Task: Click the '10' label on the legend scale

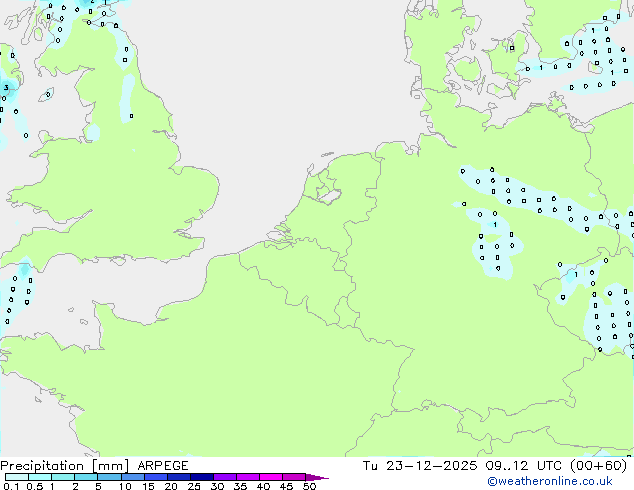Action: click(x=124, y=487)
